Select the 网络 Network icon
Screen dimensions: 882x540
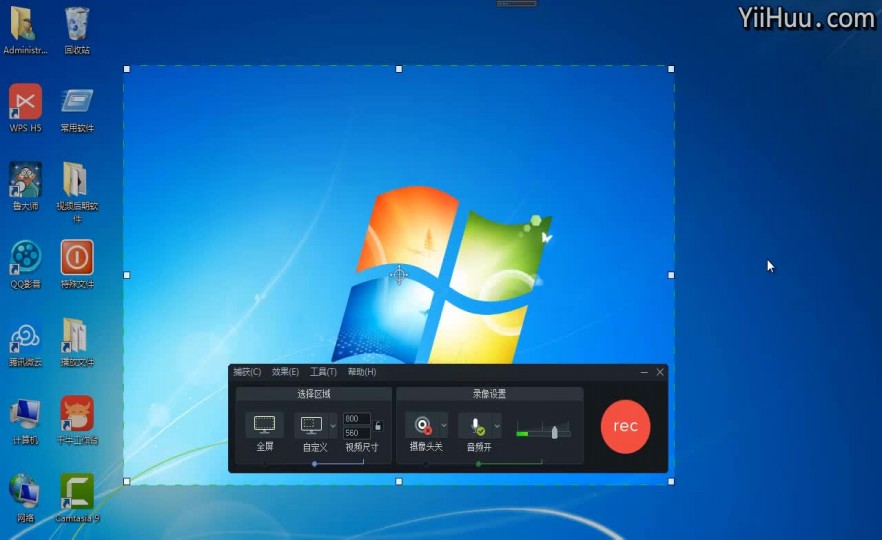[x=25, y=498]
